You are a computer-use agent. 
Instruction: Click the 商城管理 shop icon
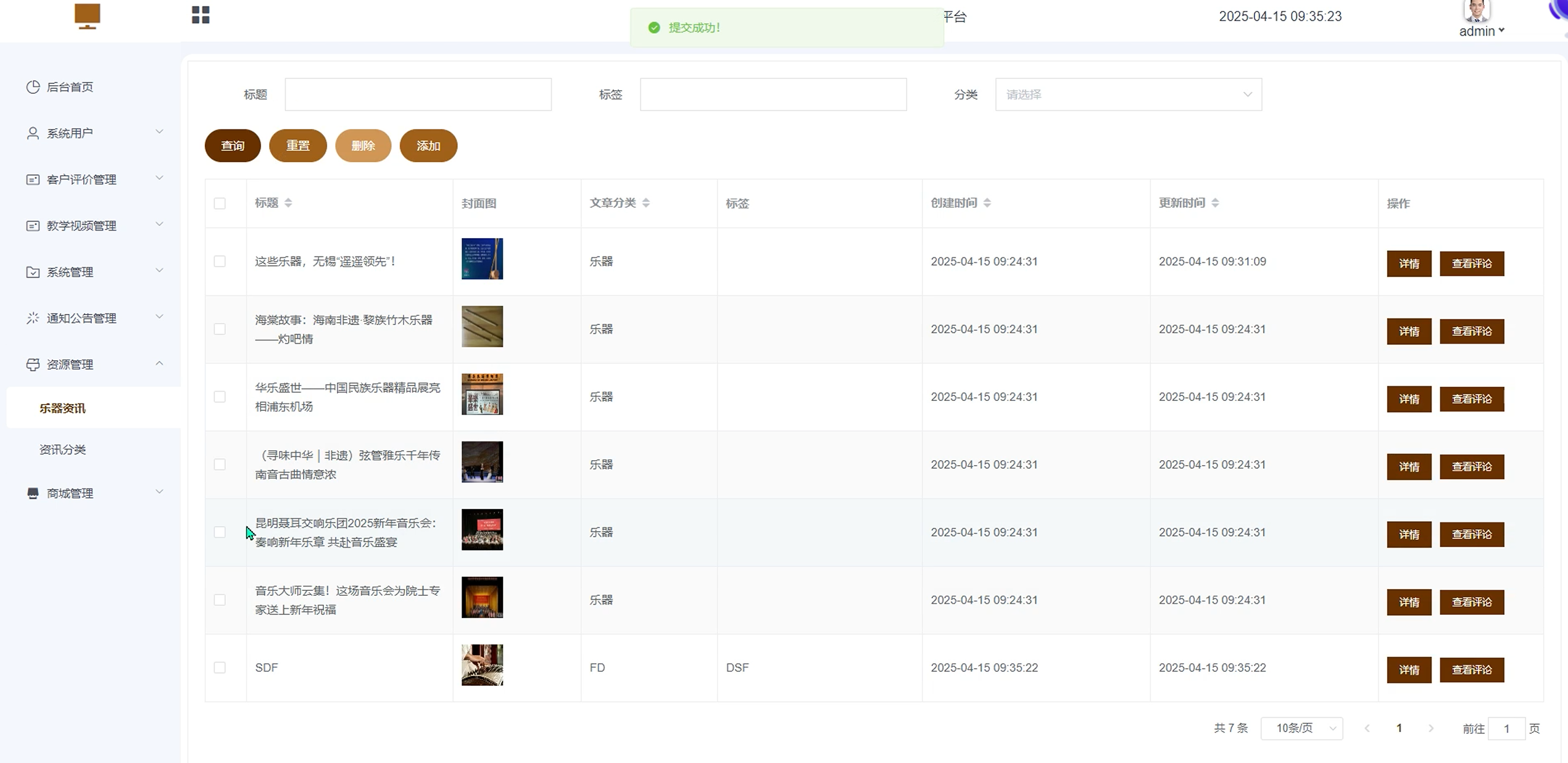(33, 493)
